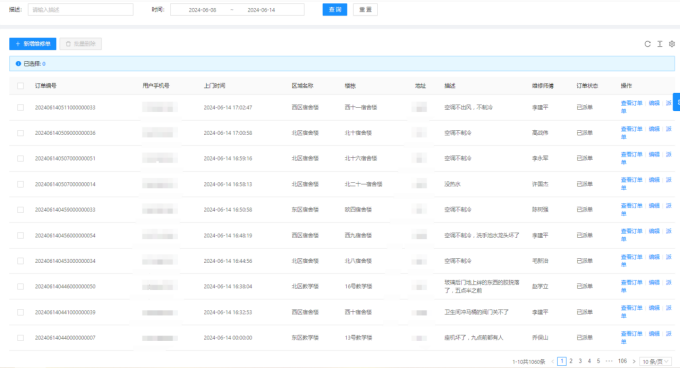Screen dimensions: 681x368
Task: Click the 重置 reset button
Action: tap(365, 10)
